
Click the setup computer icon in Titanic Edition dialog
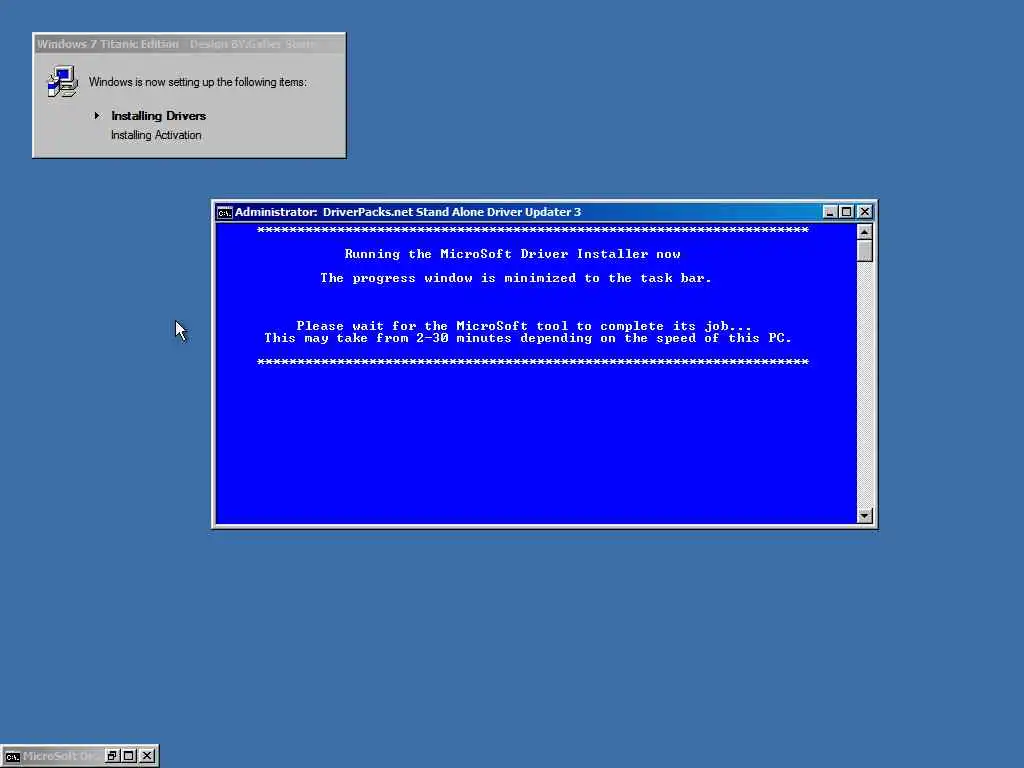(63, 82)
